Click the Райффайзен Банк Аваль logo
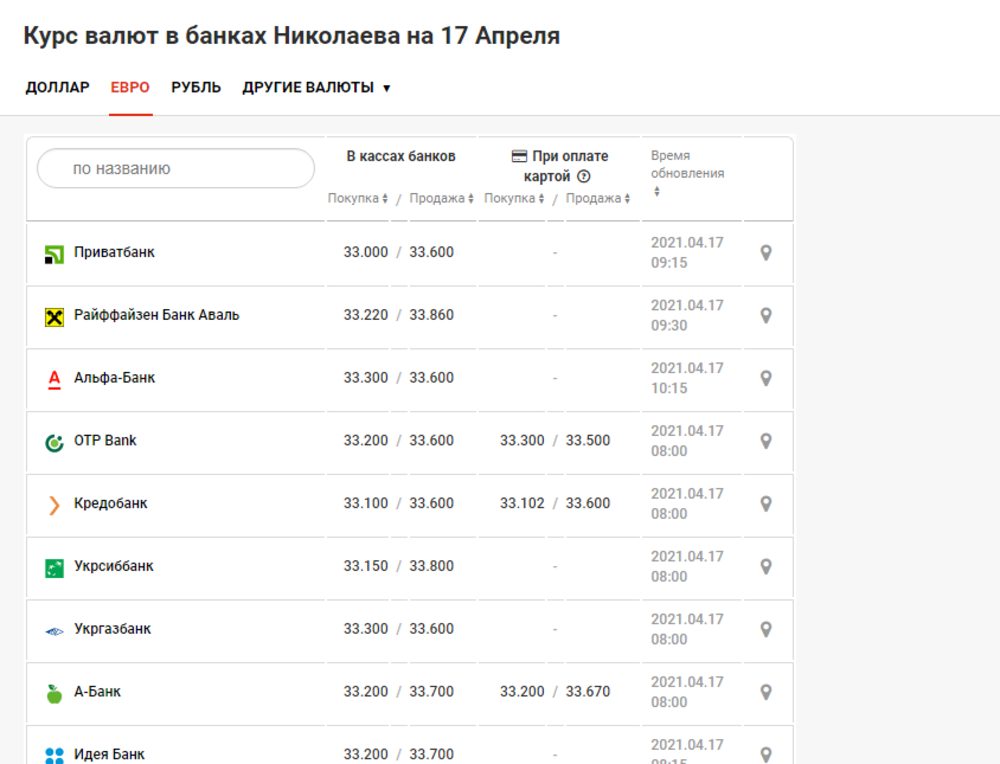This screenshot has width=1000, height=764. coord(54,317)
